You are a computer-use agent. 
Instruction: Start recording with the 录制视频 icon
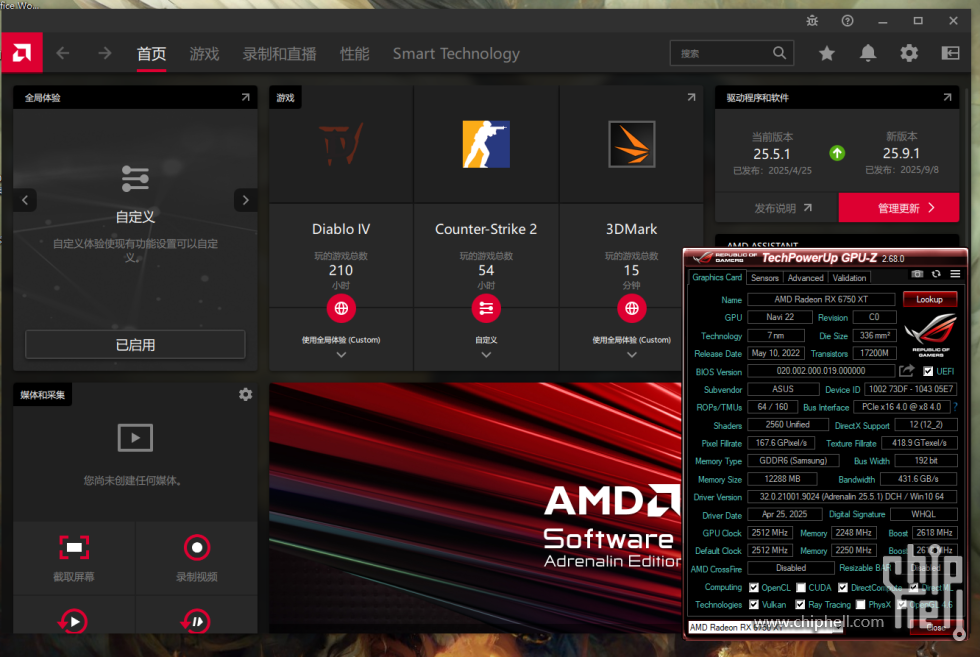coord(197,548)
